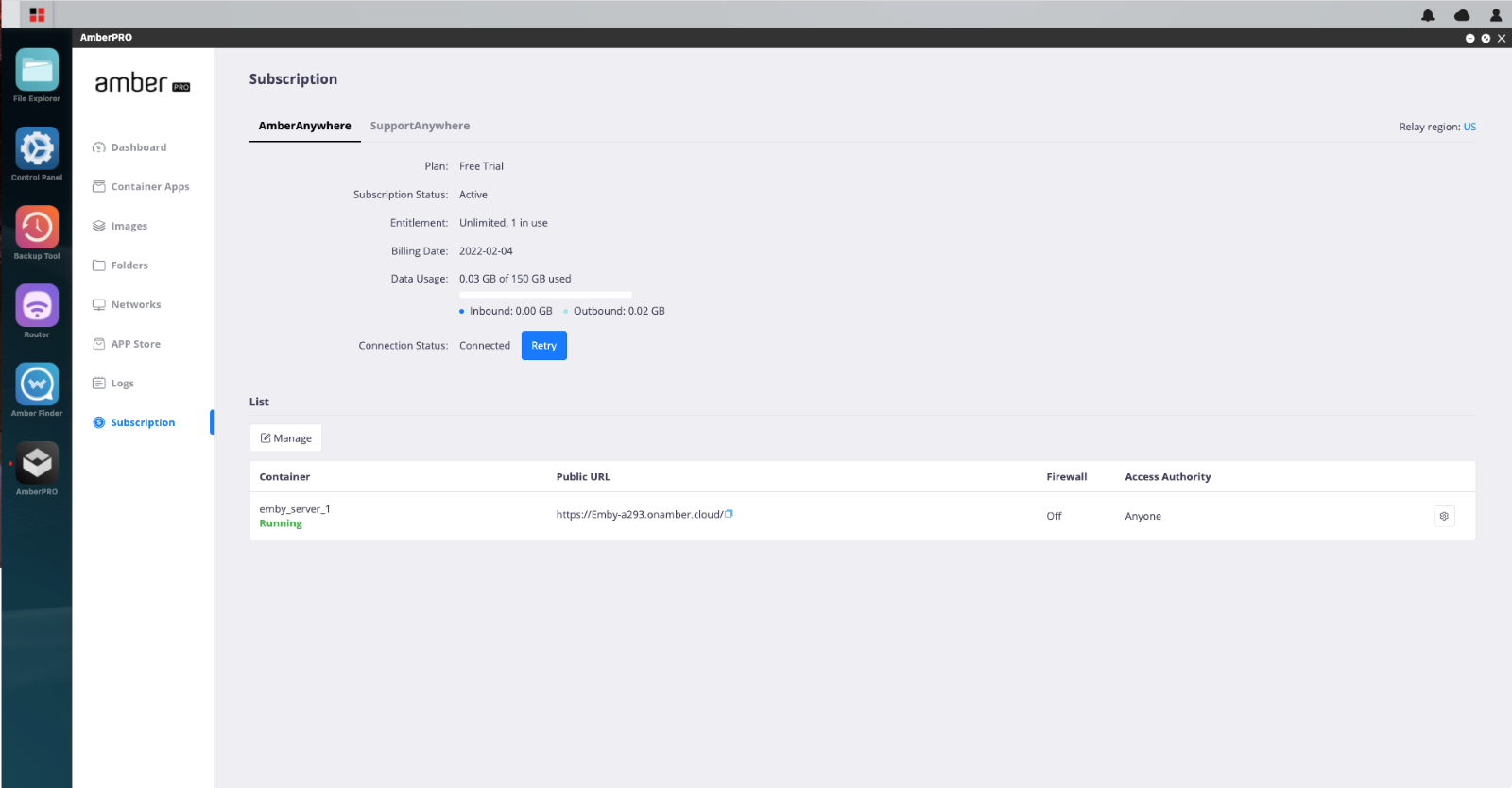This screenshot has height=788, width=1512.
Task: Select Networks in the sidebar
Action: point(127,304)
